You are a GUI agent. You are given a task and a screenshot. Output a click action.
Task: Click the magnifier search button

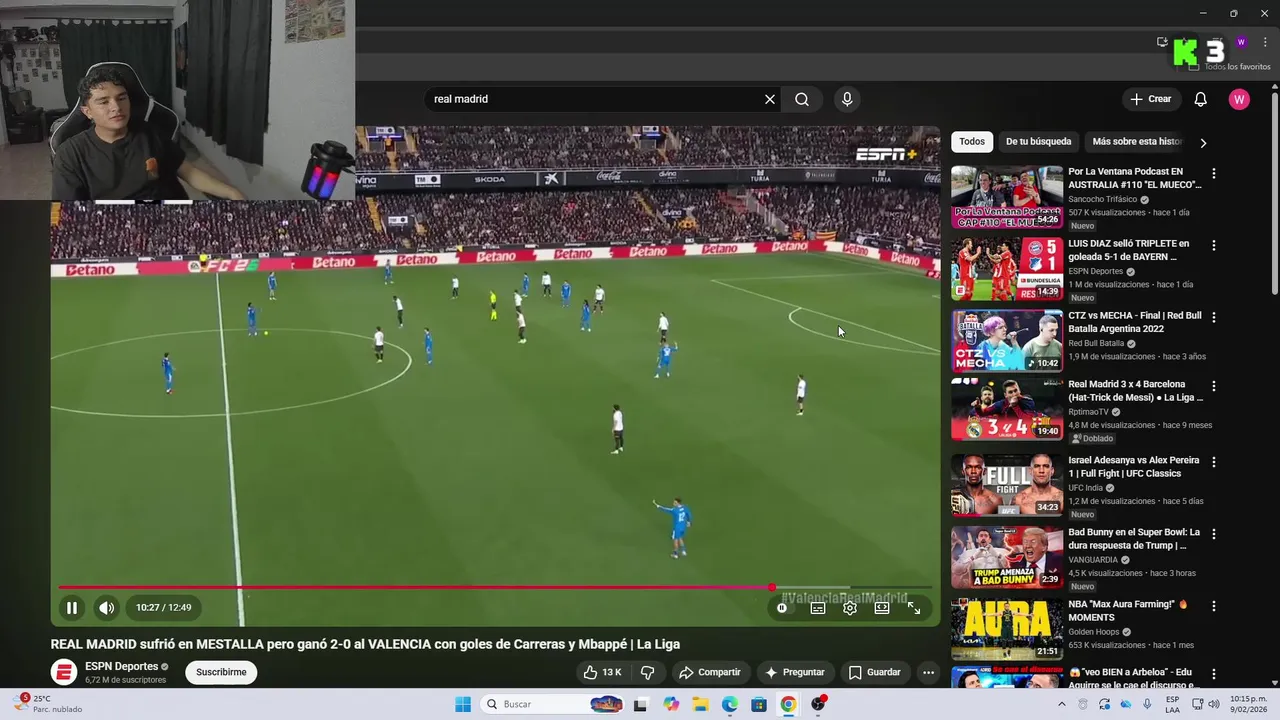point(802,99)
